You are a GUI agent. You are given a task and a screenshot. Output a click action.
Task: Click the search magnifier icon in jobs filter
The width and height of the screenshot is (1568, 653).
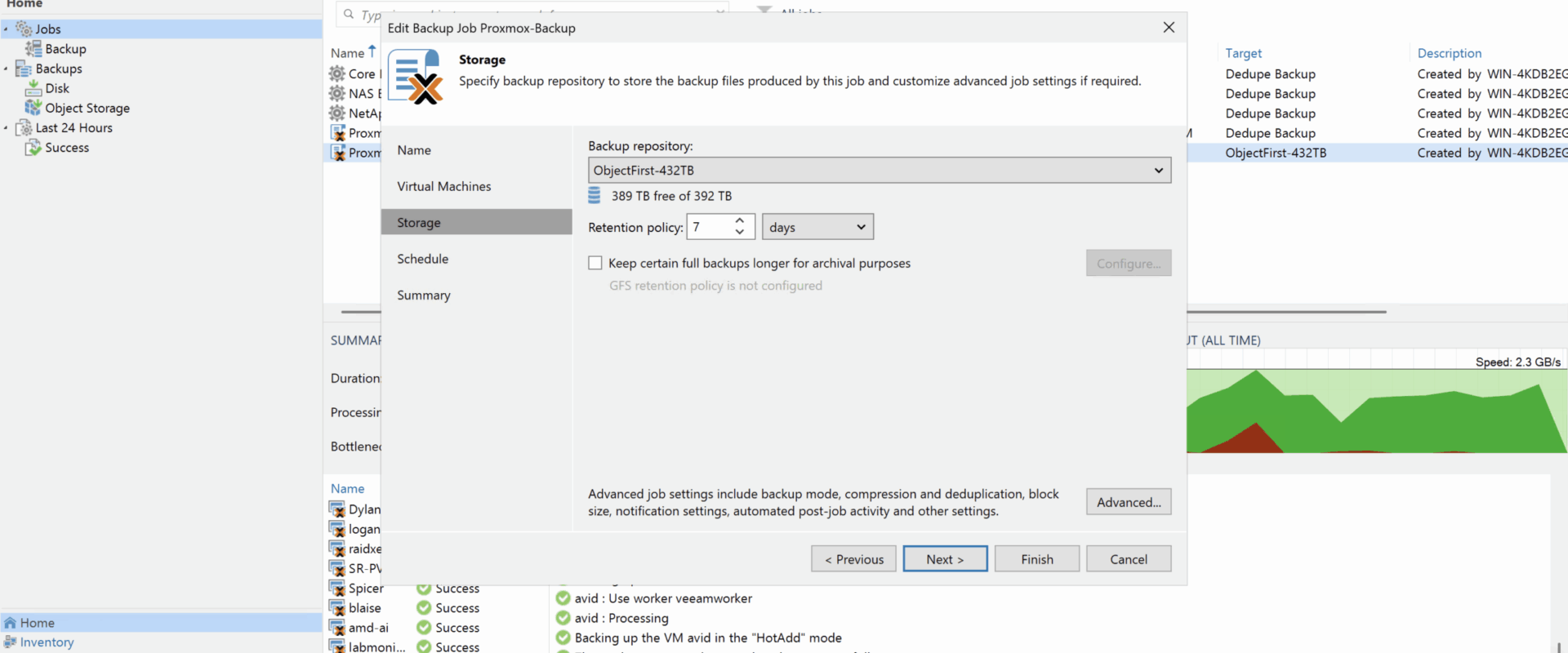349,14
